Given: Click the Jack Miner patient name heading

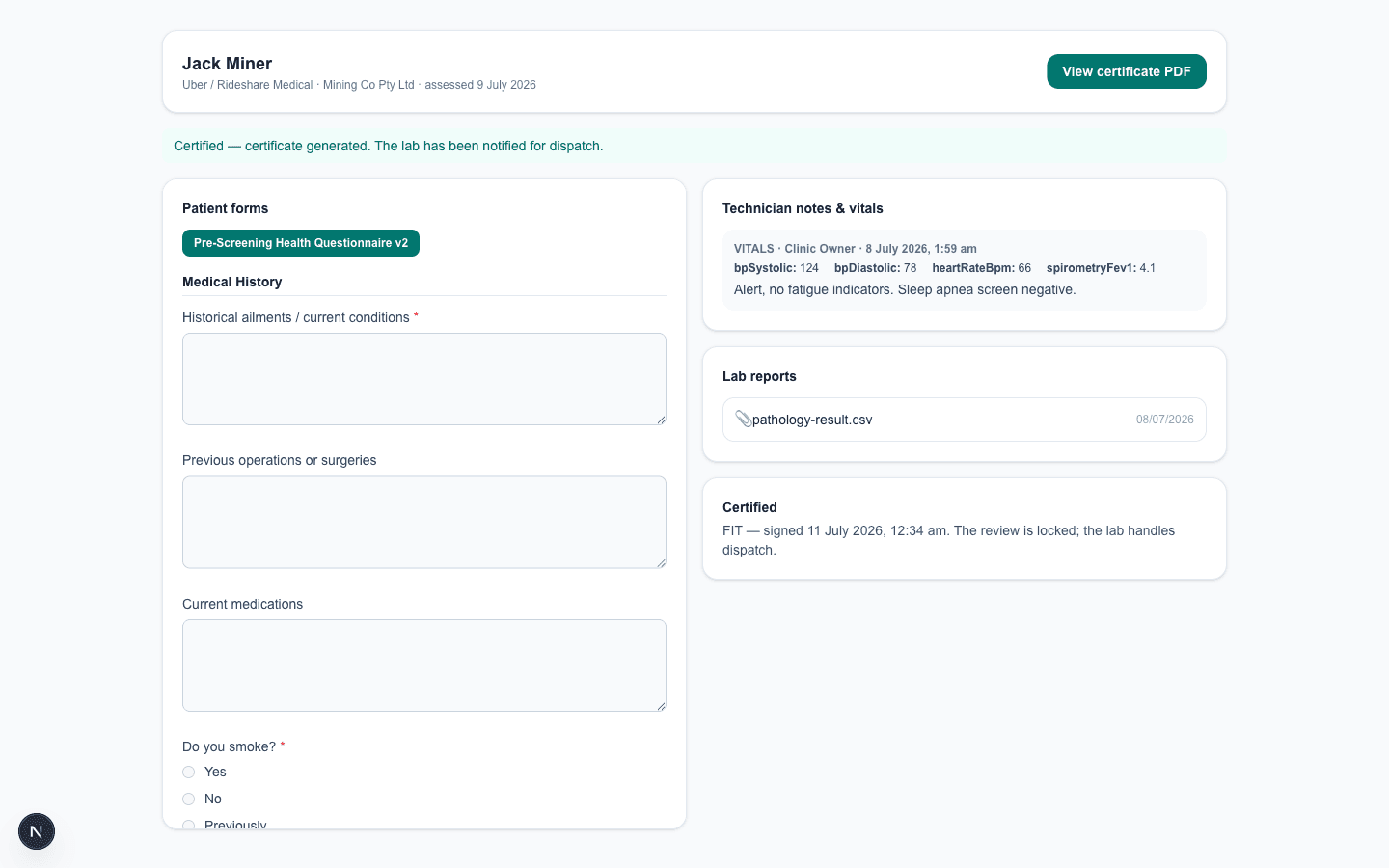Looking at the screenshot, I should (x=228, y=64).
